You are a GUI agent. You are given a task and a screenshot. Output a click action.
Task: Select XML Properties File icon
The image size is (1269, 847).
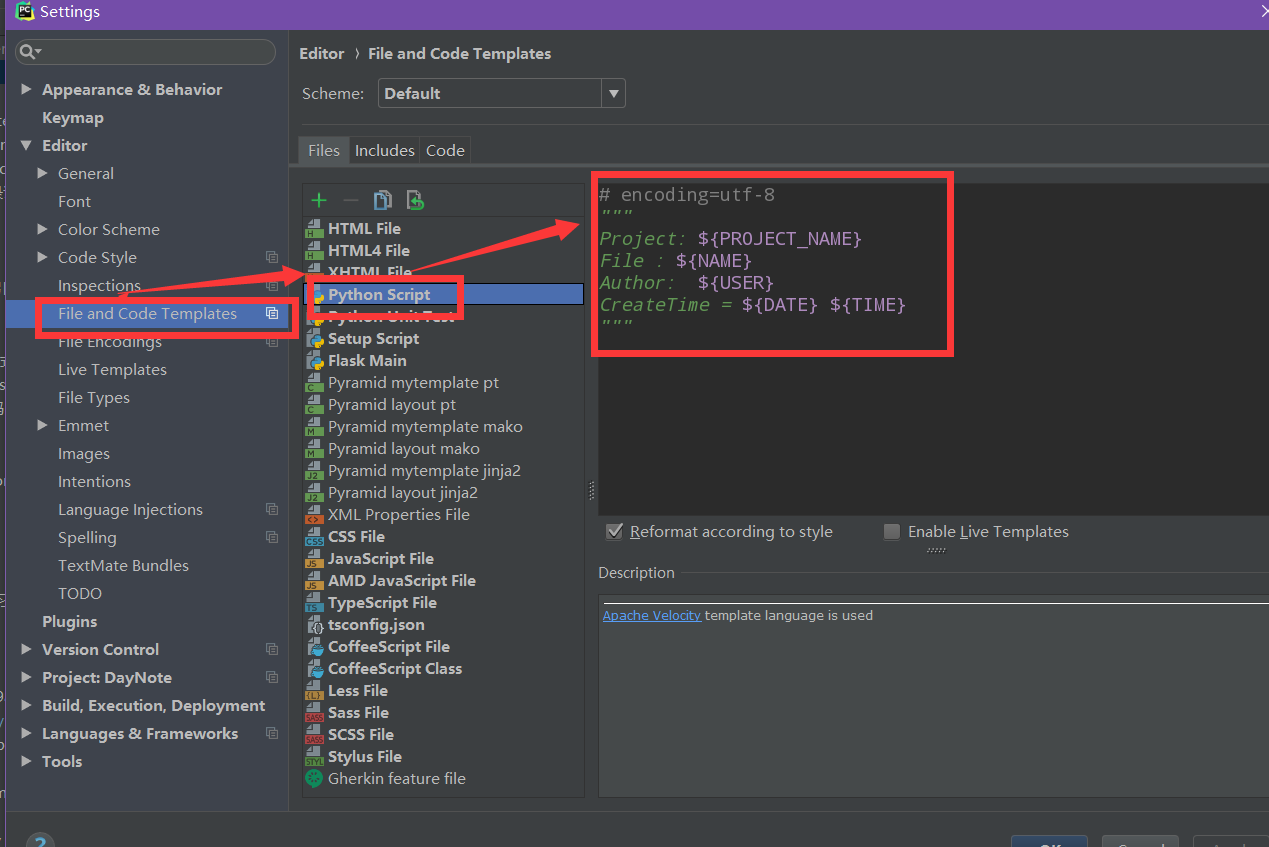[314, 515]
